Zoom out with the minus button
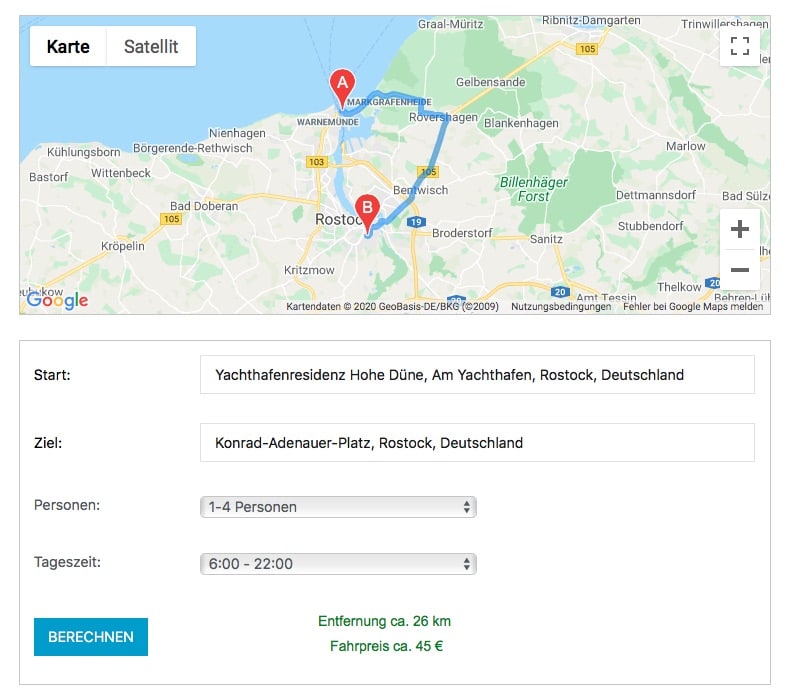Screen dimensions: 790x700 739,270
